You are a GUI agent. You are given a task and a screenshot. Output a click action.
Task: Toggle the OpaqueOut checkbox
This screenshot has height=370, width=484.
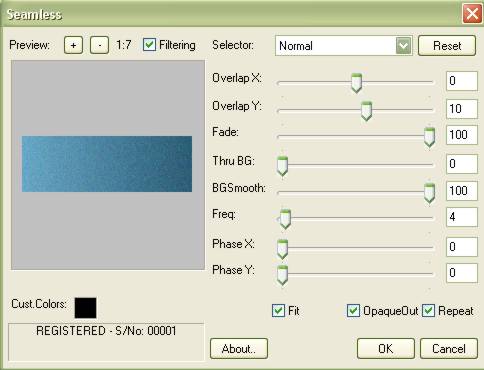pyautogui.click(x=353, y=311)
